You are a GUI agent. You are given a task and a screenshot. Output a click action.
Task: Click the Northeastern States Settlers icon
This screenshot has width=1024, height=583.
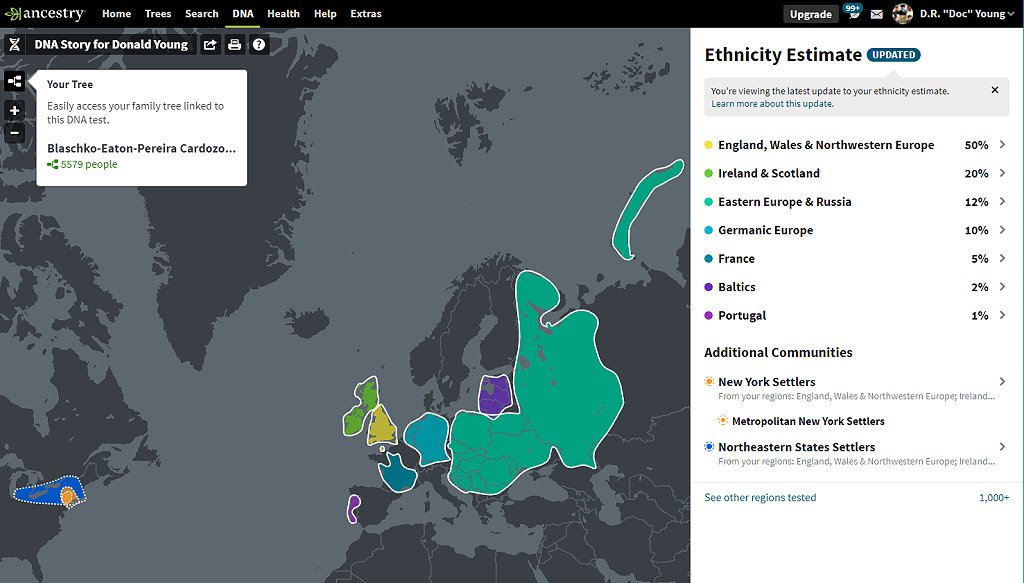(709, 447)
